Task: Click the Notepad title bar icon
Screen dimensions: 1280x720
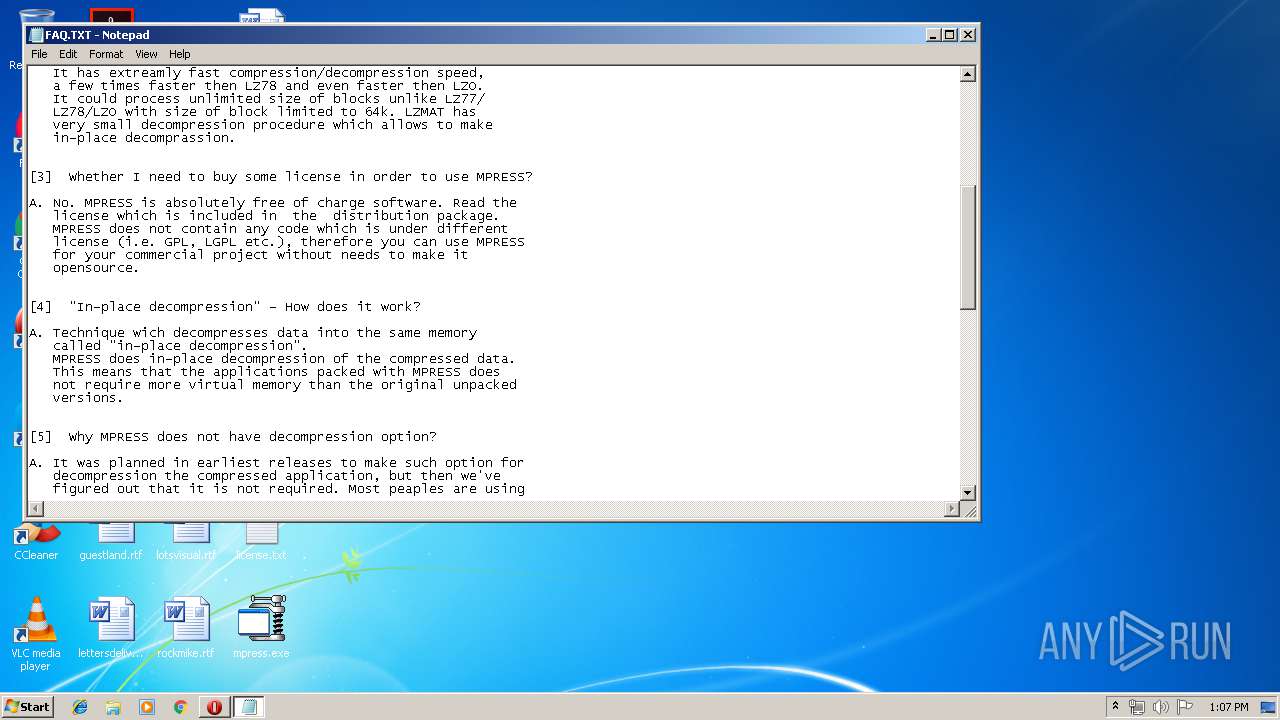Action: tap(36, 35)
